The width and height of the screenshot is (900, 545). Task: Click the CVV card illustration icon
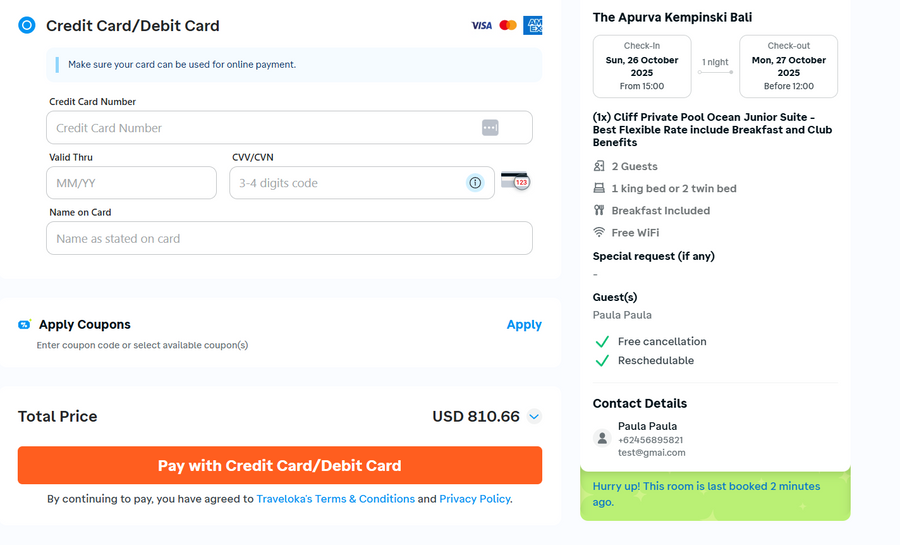[515, 181]
